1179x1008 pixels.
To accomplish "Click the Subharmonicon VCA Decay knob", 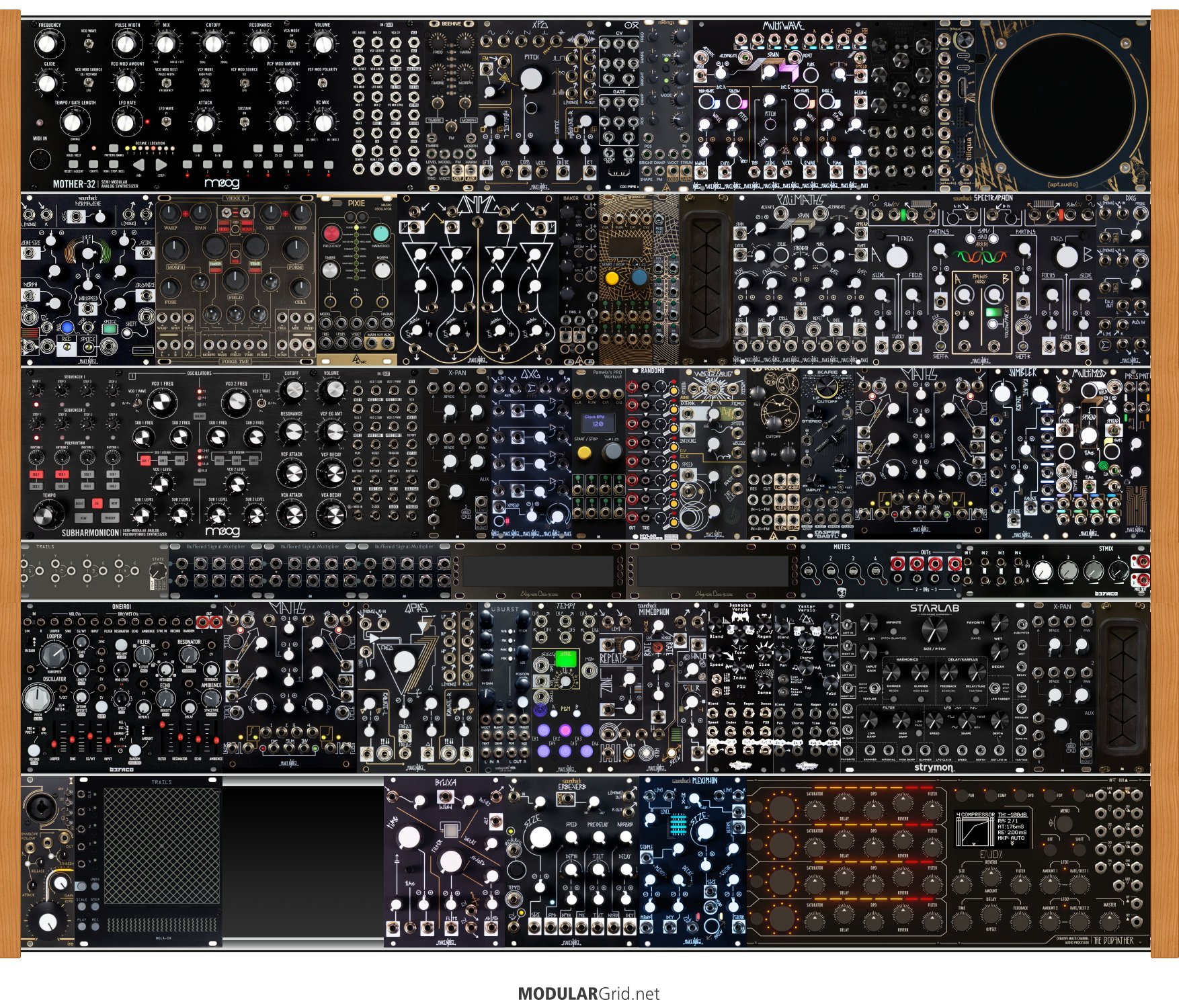I will 331,514.
